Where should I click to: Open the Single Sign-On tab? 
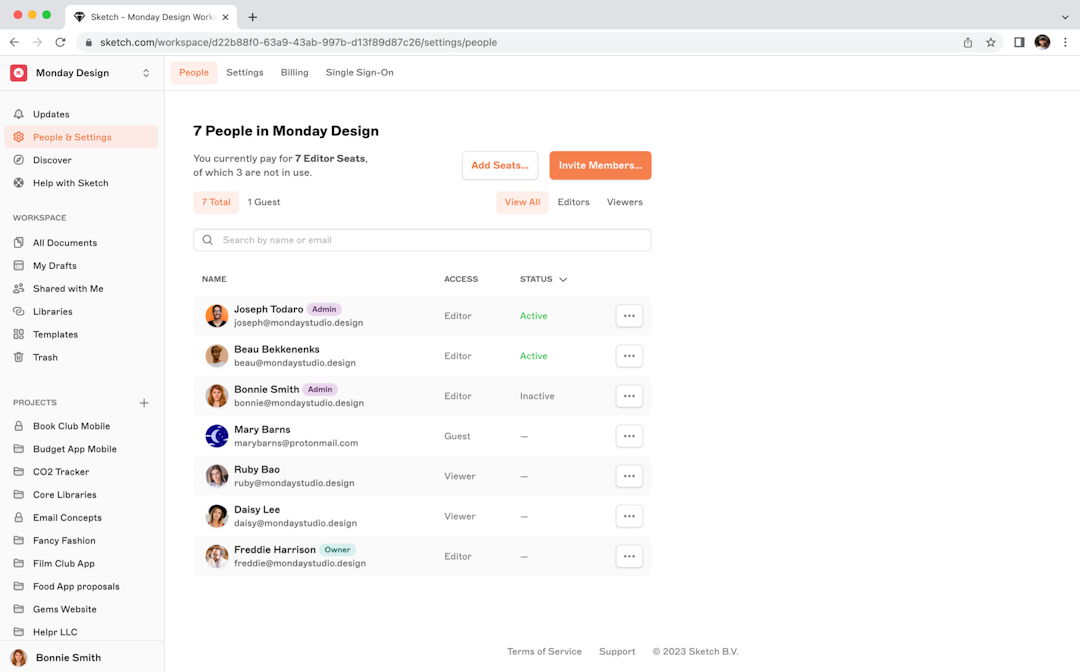(359, 73)
